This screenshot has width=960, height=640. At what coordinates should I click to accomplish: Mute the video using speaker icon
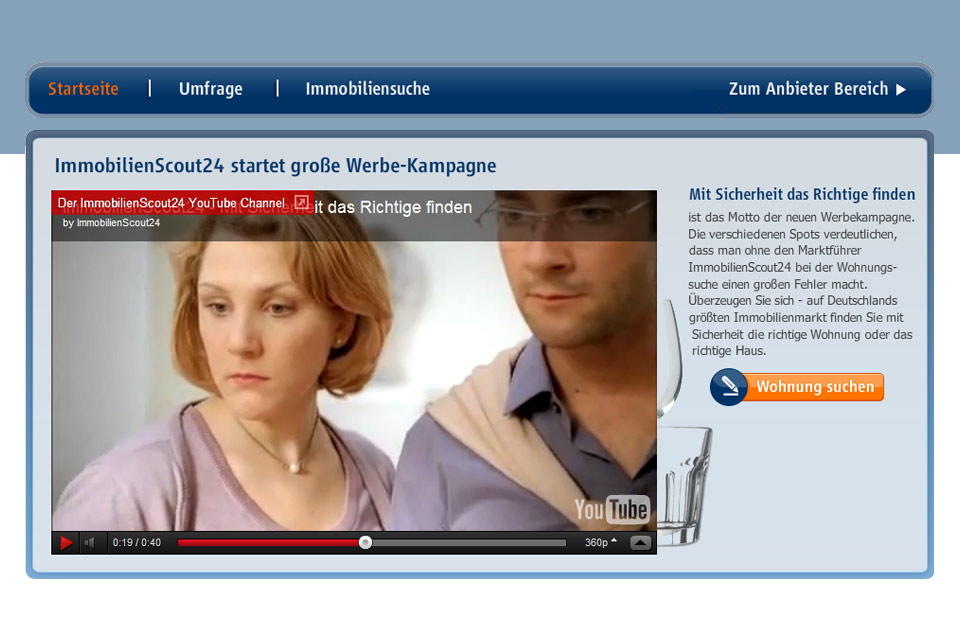pyautogui.click(x=90, y=543)
